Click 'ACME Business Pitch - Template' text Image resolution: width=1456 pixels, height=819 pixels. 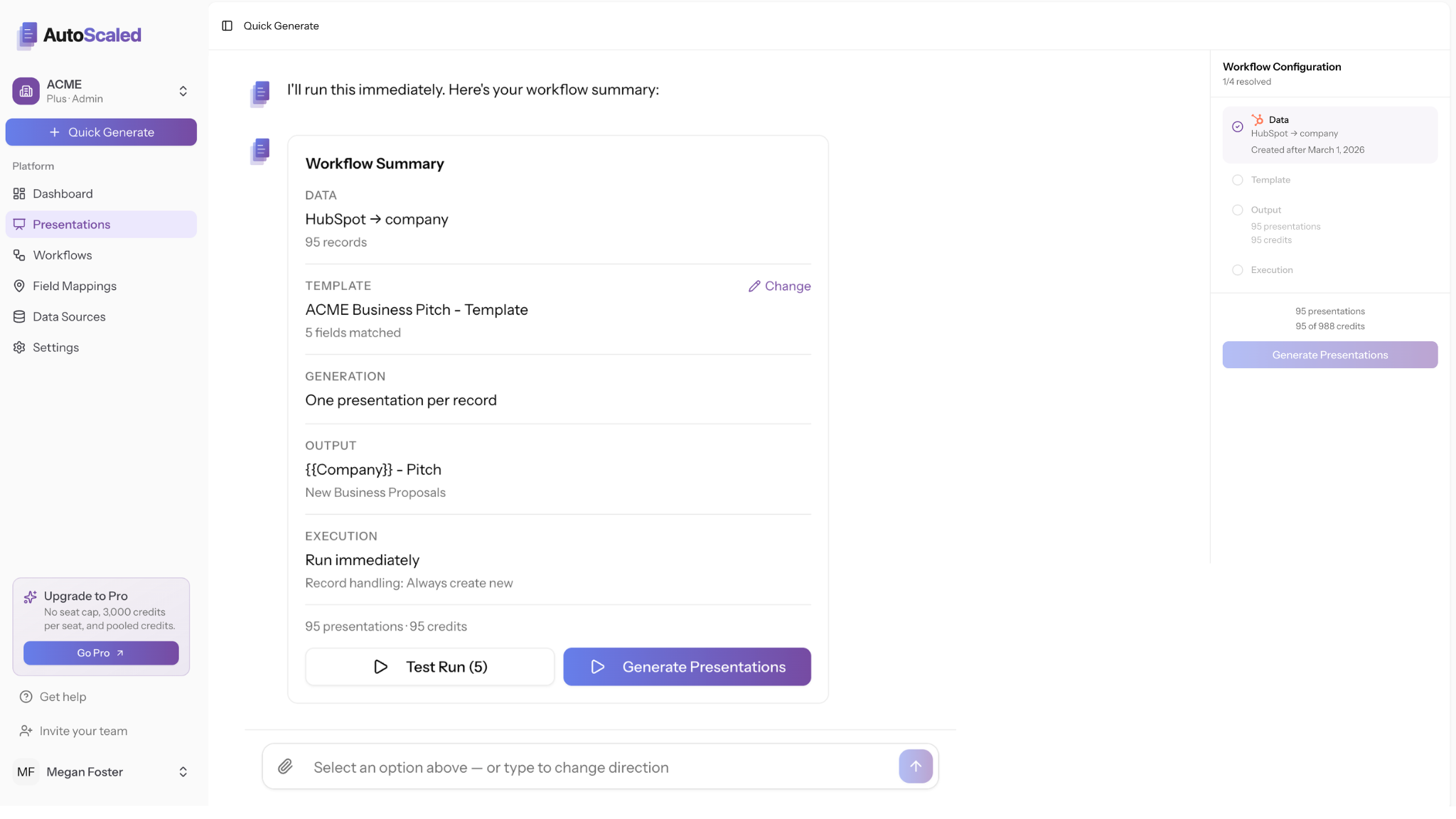click(417, 310)
